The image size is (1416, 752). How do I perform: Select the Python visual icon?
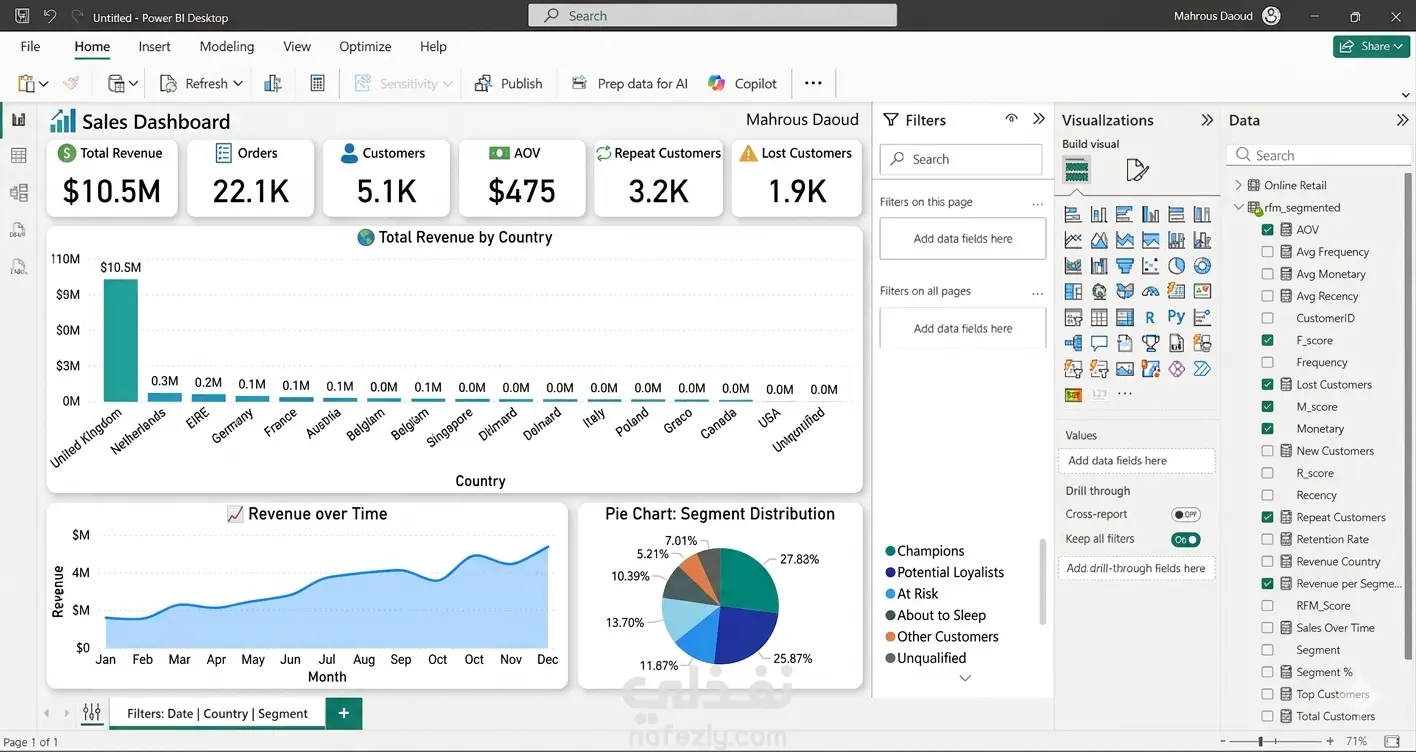1176,318
